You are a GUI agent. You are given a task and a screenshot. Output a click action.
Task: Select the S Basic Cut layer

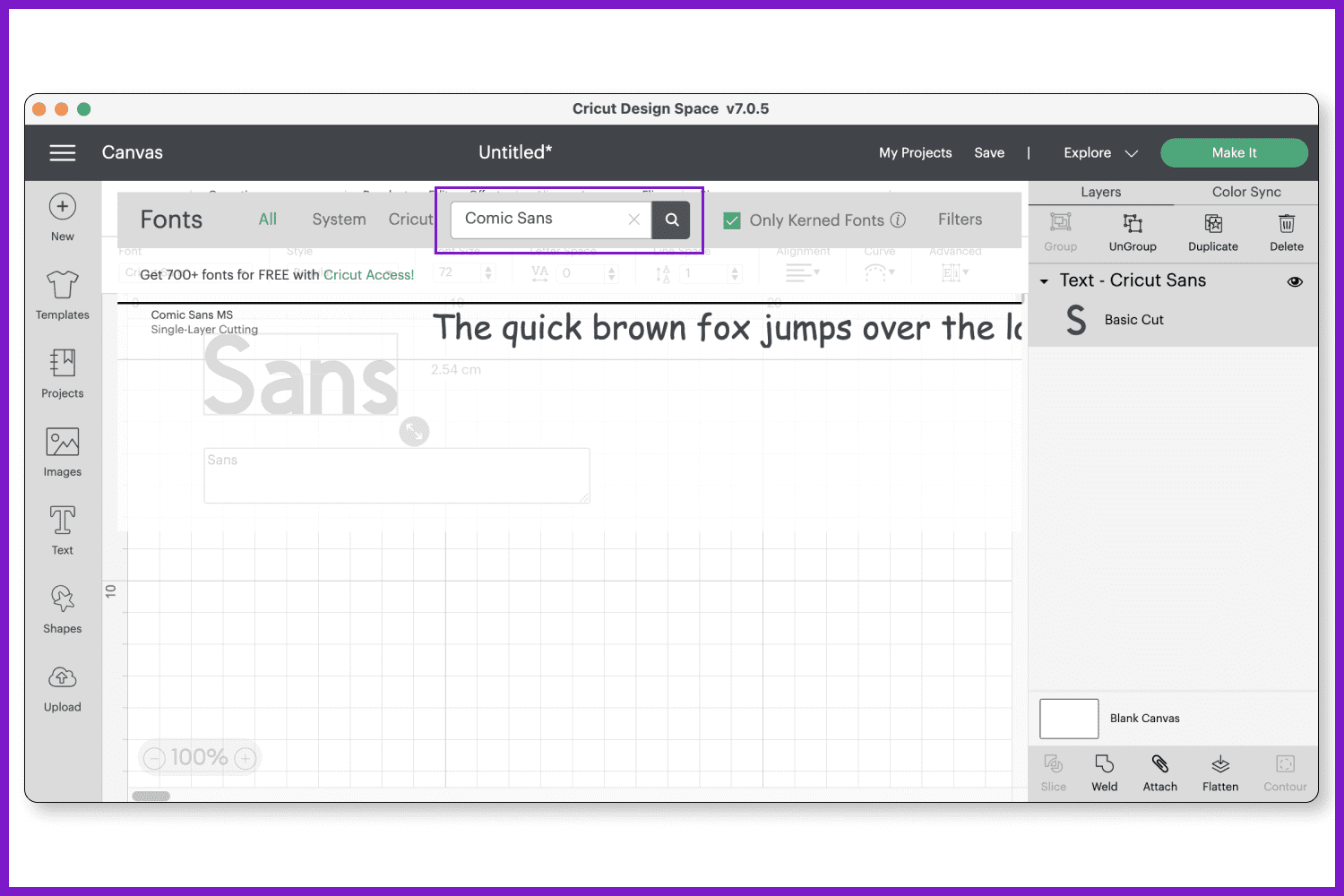(x=1173, y=320)
